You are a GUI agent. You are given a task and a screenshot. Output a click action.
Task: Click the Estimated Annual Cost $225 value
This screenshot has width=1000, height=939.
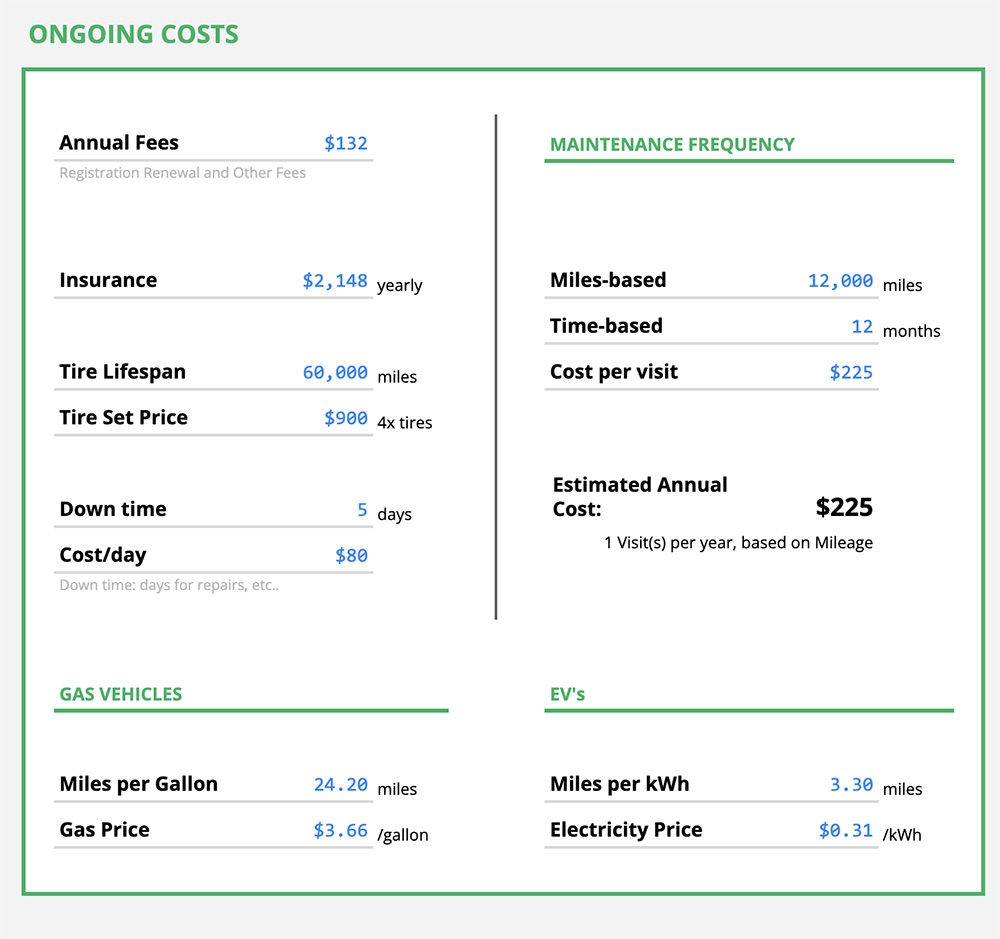(843, 507)
